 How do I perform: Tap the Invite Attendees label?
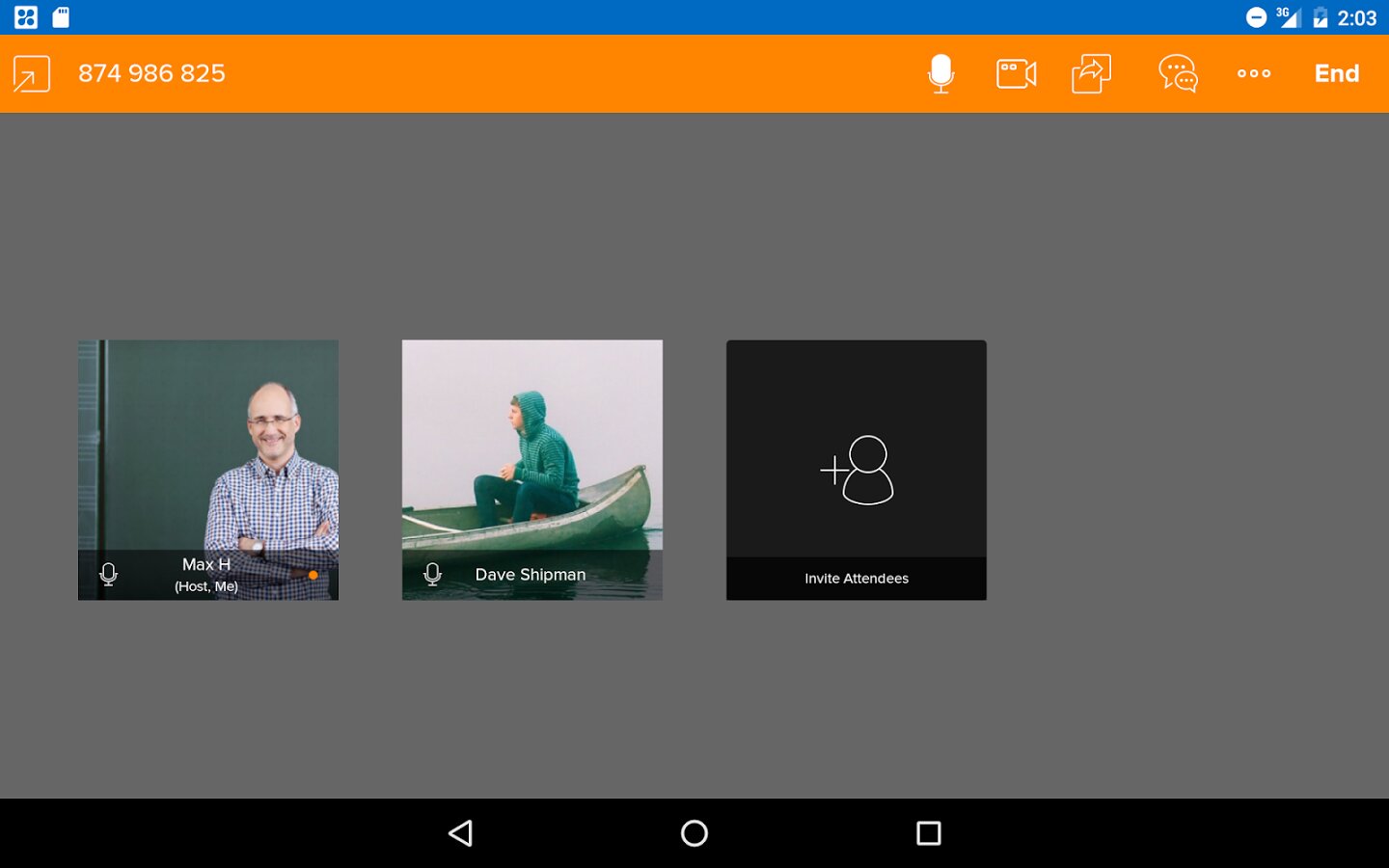(x=857, y=579)
